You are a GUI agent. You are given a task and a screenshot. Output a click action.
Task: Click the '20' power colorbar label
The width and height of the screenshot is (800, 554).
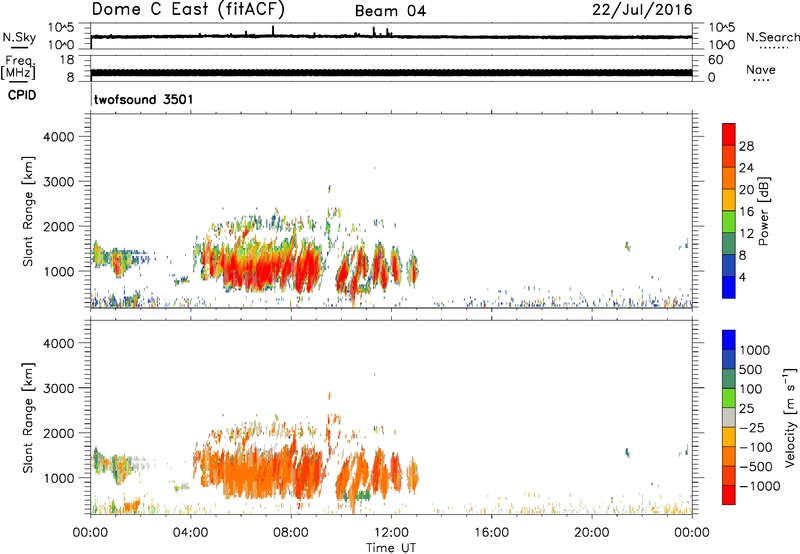point(746,190)
